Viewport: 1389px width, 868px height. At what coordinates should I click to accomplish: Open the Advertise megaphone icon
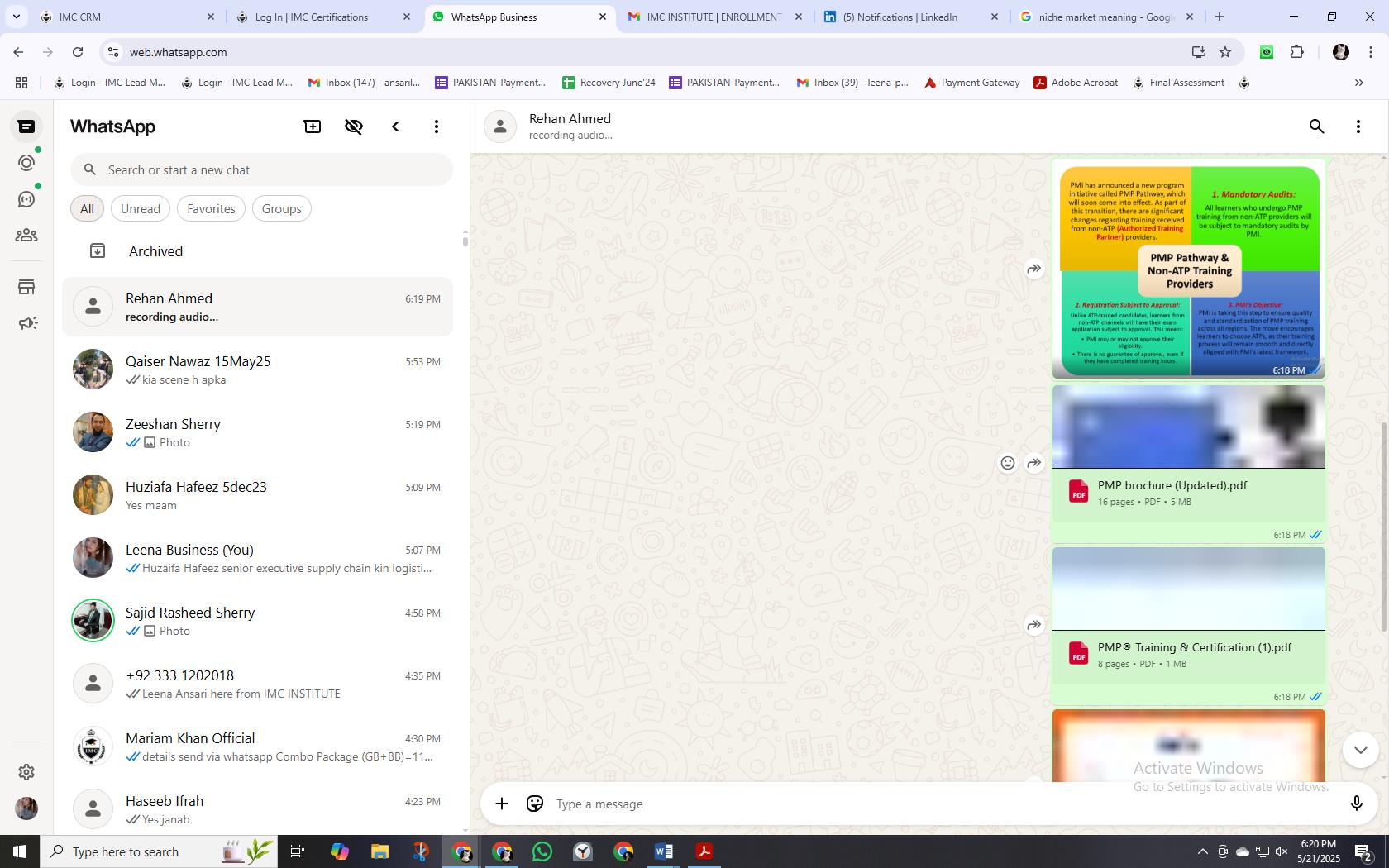click(26, 323)
